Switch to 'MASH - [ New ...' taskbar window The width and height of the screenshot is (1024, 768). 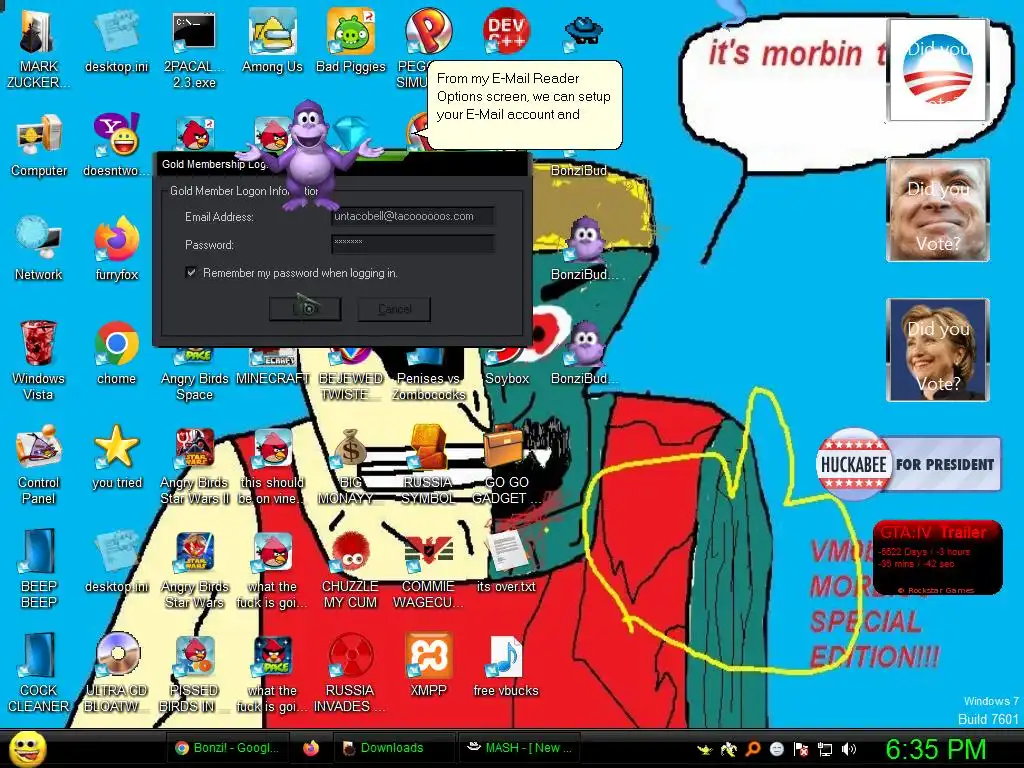coord(520,748)
